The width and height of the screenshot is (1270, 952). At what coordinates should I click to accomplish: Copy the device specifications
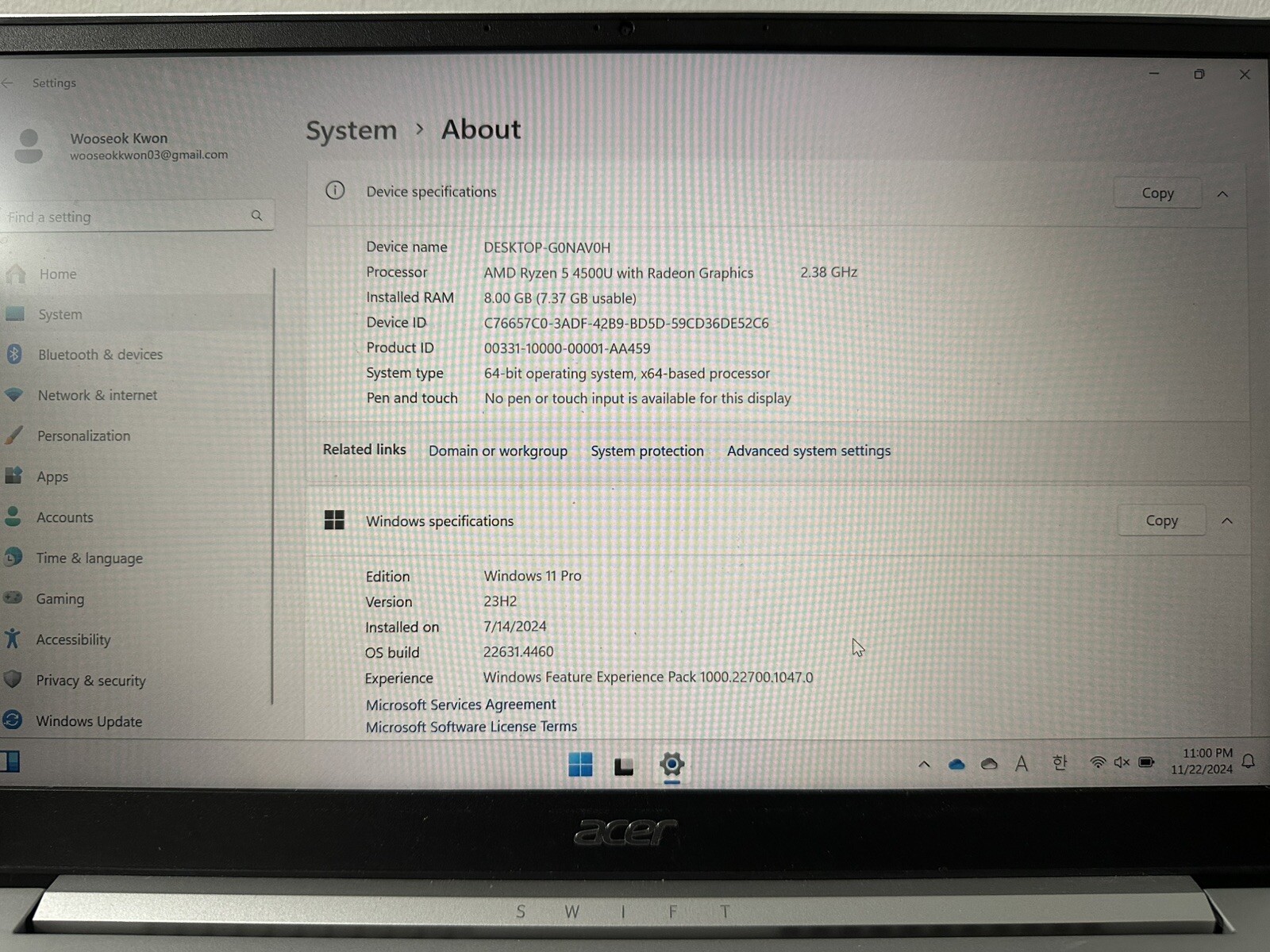1157,193
